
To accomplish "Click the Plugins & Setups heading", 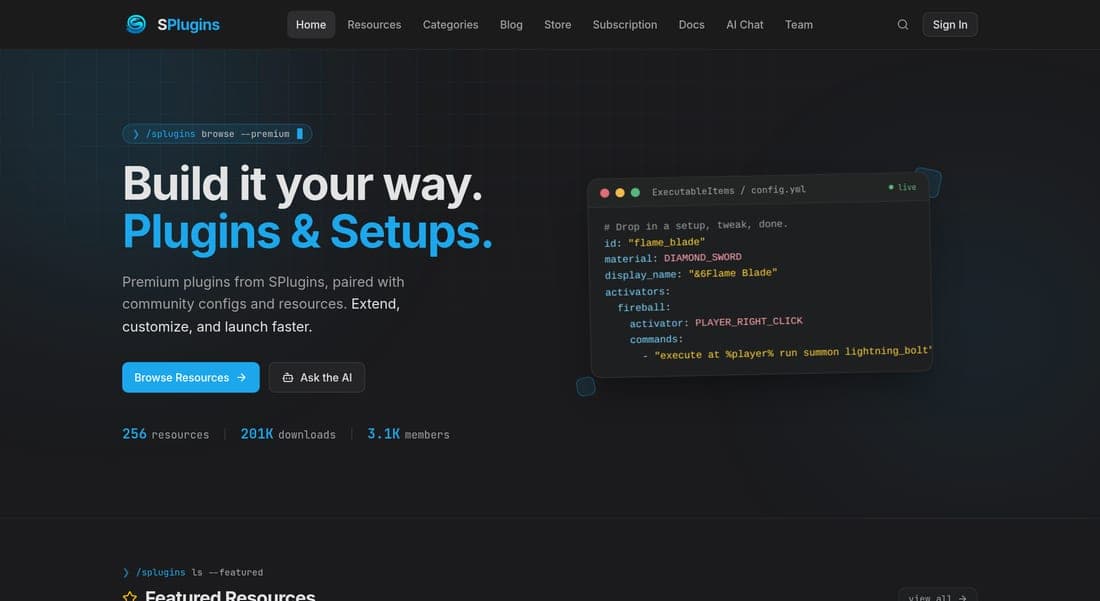I will 307,232.
